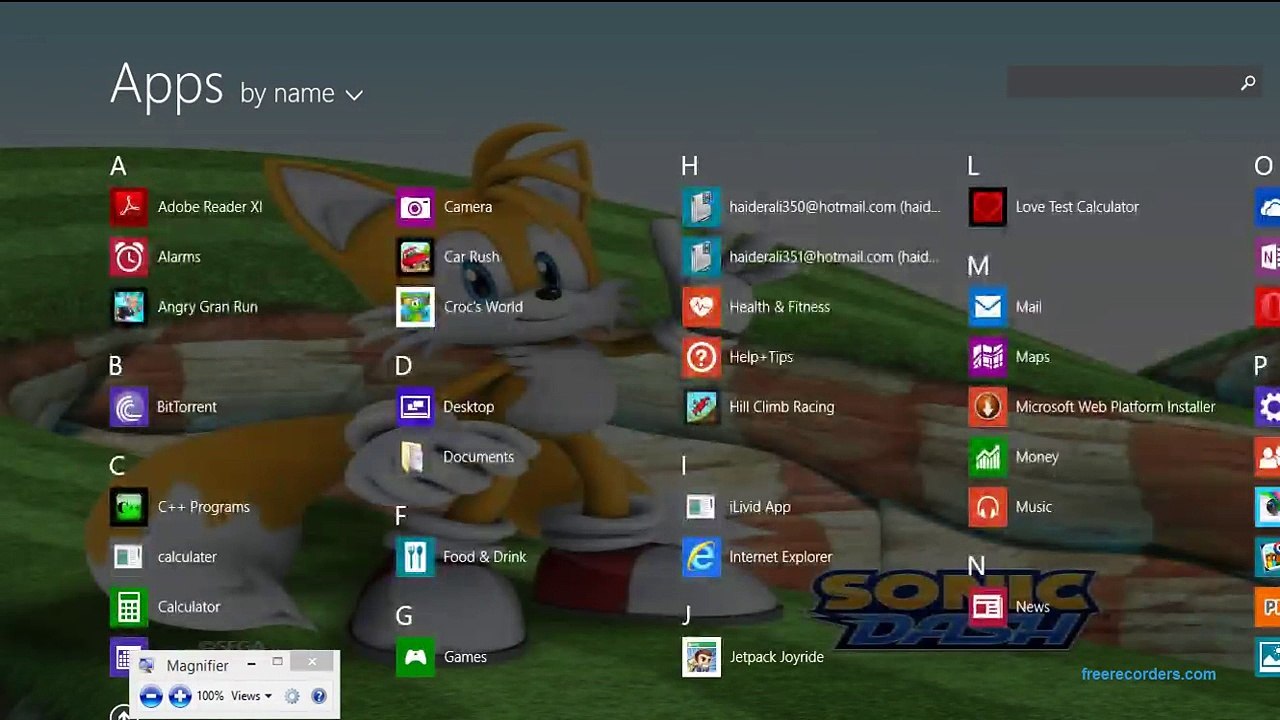Image resolution: width=1280 pixels, height=720 pixels.
Task: Close the Magnifier window
Action: (312, 662)
